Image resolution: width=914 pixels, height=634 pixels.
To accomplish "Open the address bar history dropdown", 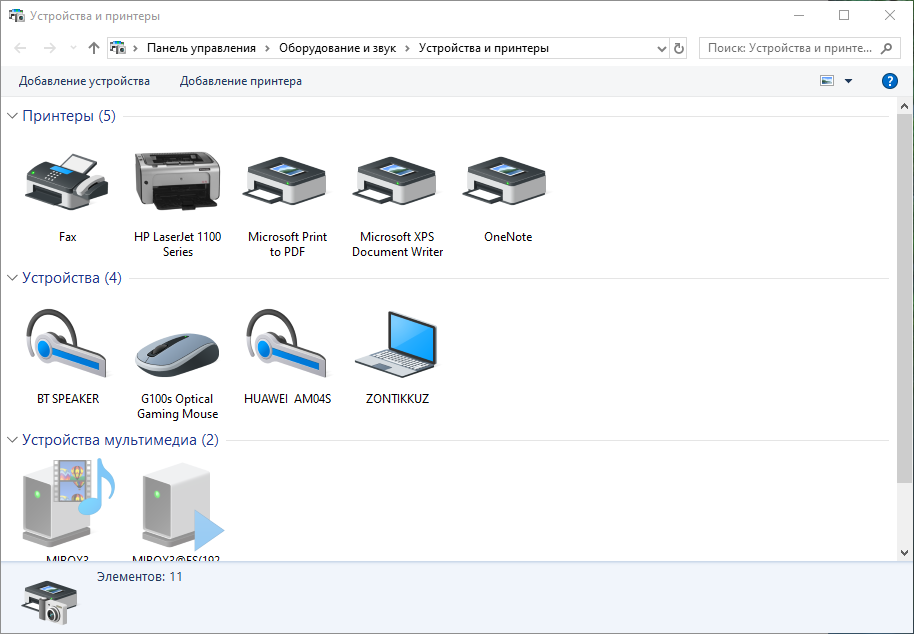I will tap(660, 47).
